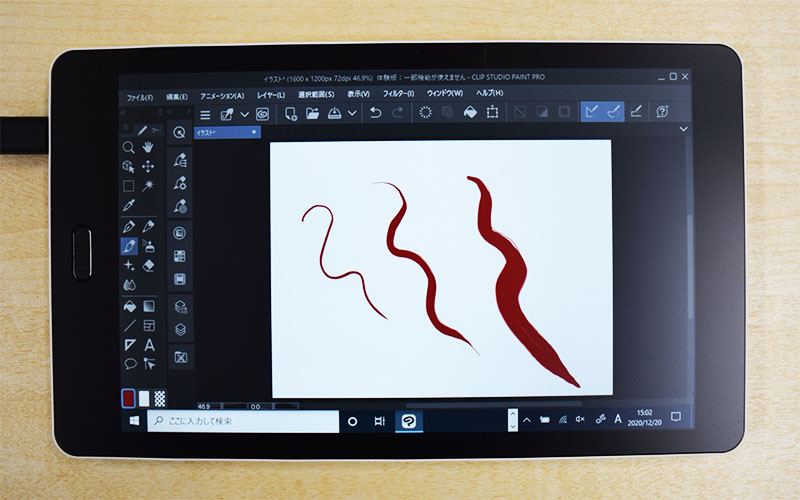
Task: Expand dropdown arrow beside tablet-pen icon
Action: (x=244, y=114)
